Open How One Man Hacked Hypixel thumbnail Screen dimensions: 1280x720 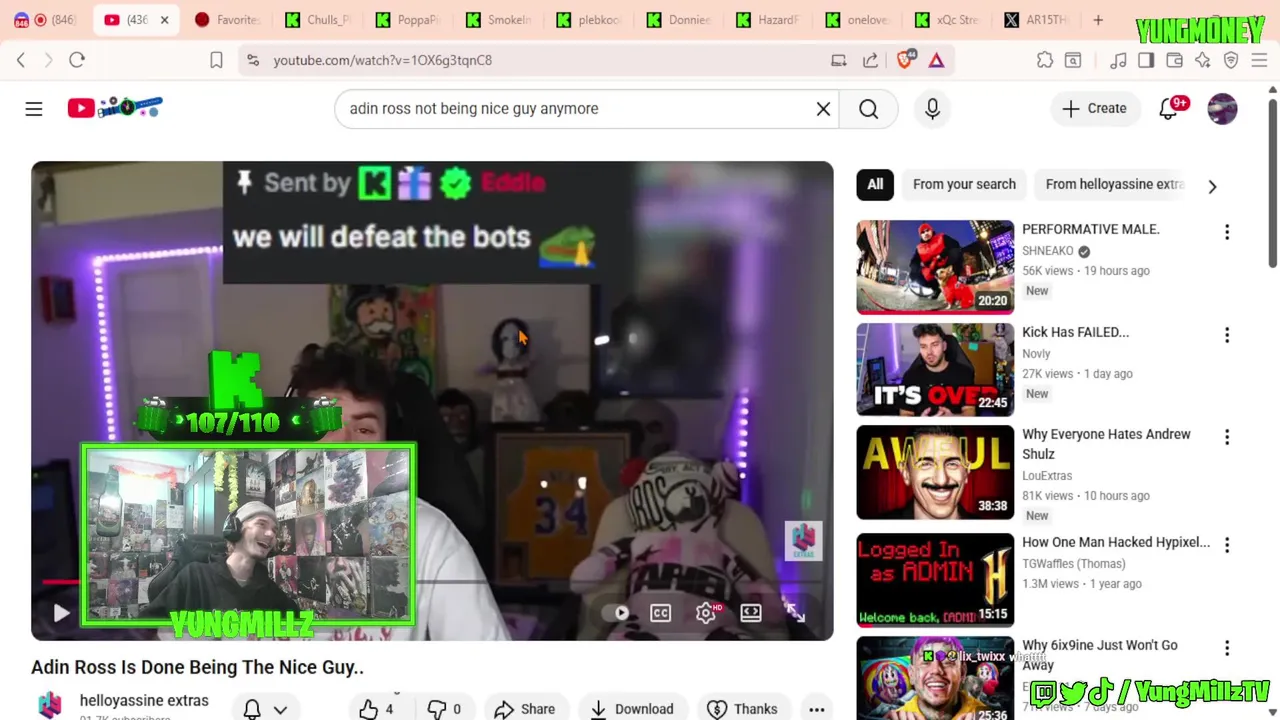pyautogui.click(x=935, y=580)
